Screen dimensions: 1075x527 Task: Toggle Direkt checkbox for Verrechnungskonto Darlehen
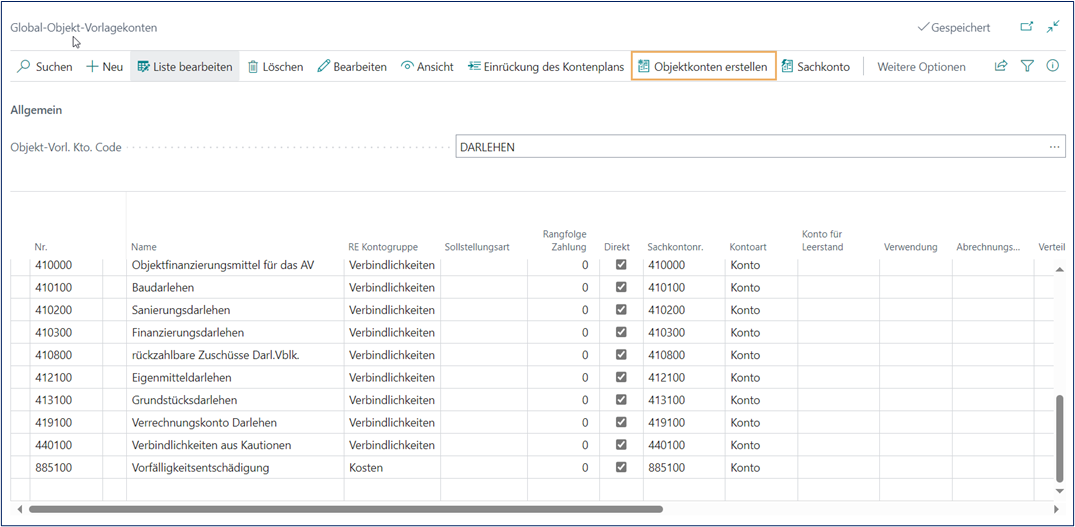[621, 422]
